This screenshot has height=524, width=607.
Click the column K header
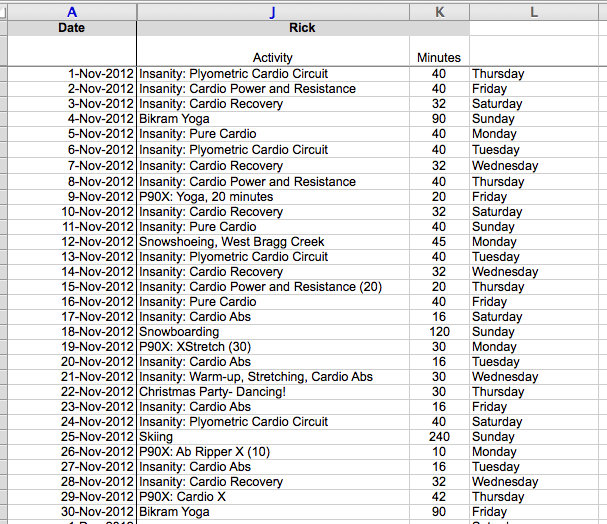pos(439,11)
